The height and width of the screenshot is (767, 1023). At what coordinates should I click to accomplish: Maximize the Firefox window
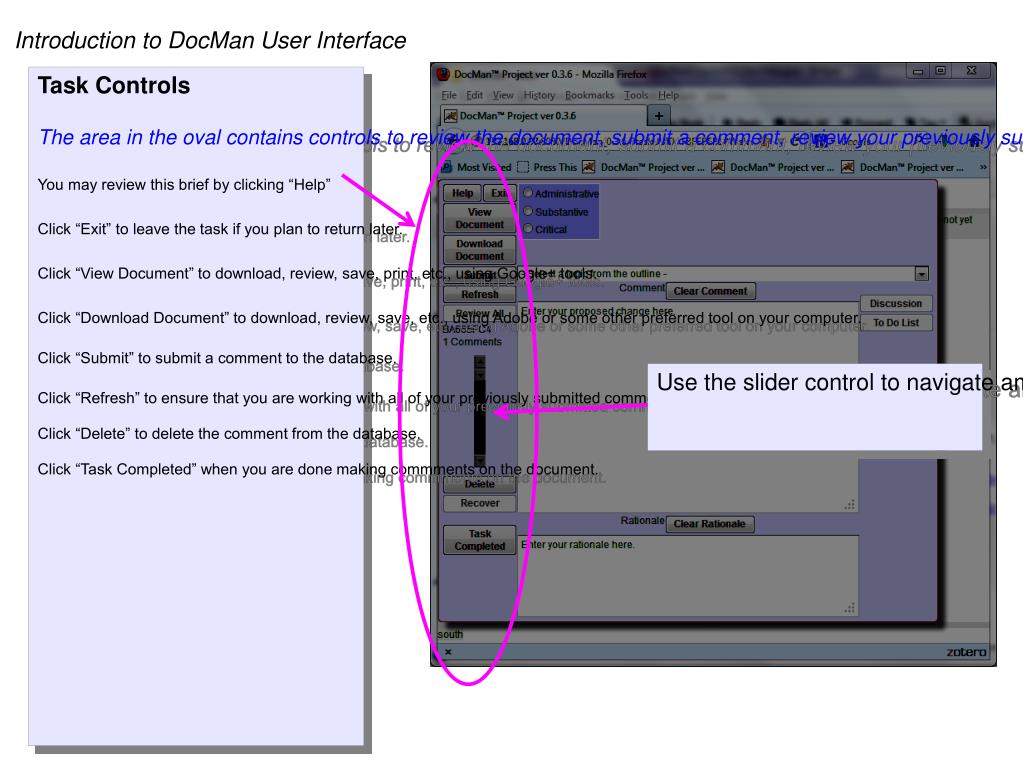pos(941,70)
